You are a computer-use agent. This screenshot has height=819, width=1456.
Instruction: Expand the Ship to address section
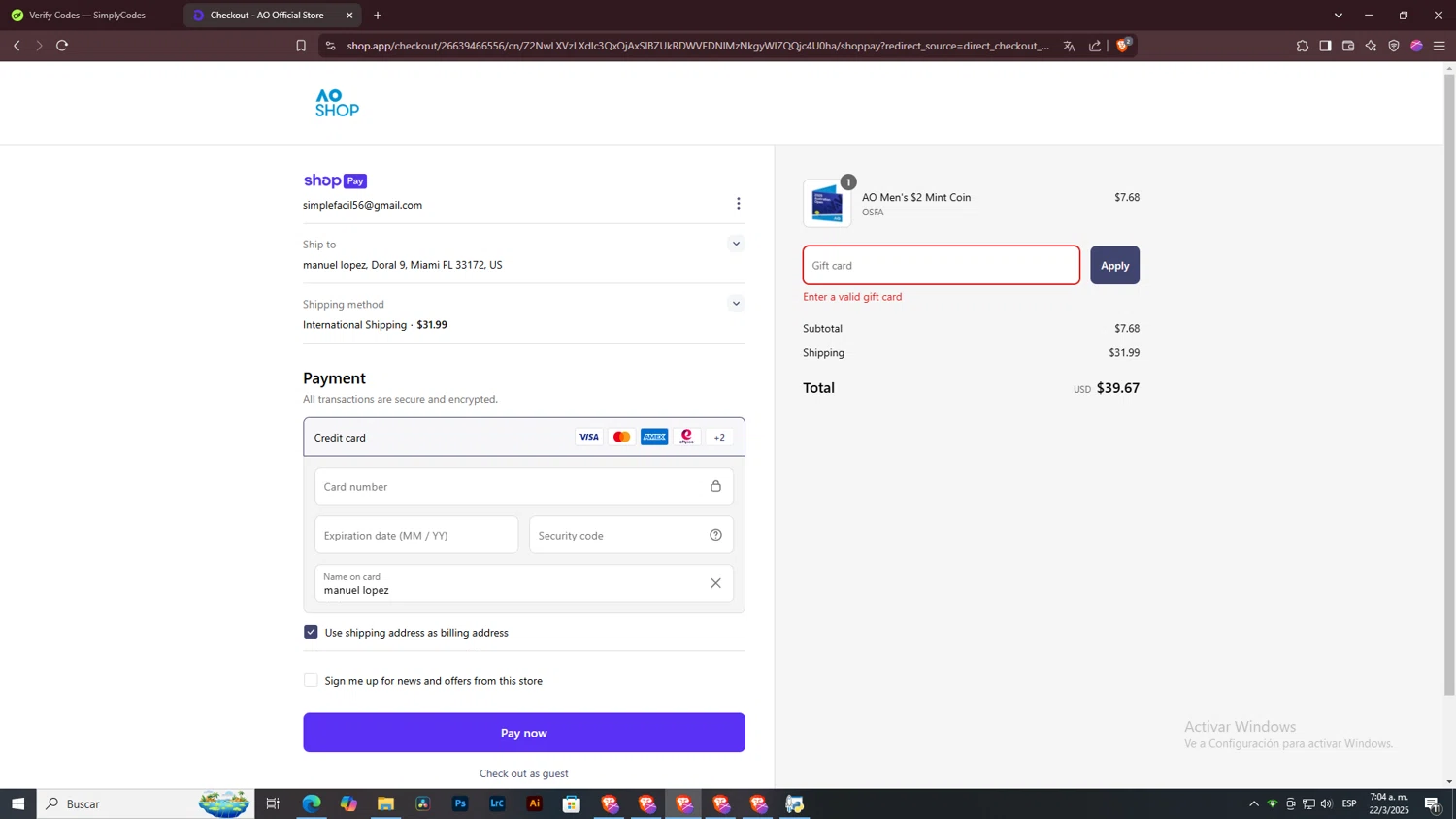click(736, 244)
